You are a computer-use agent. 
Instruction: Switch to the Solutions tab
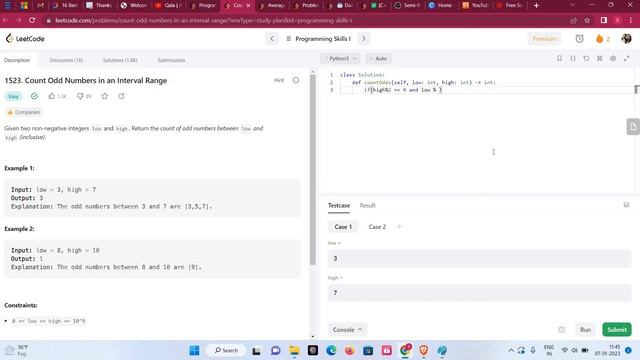coord(120,60)
